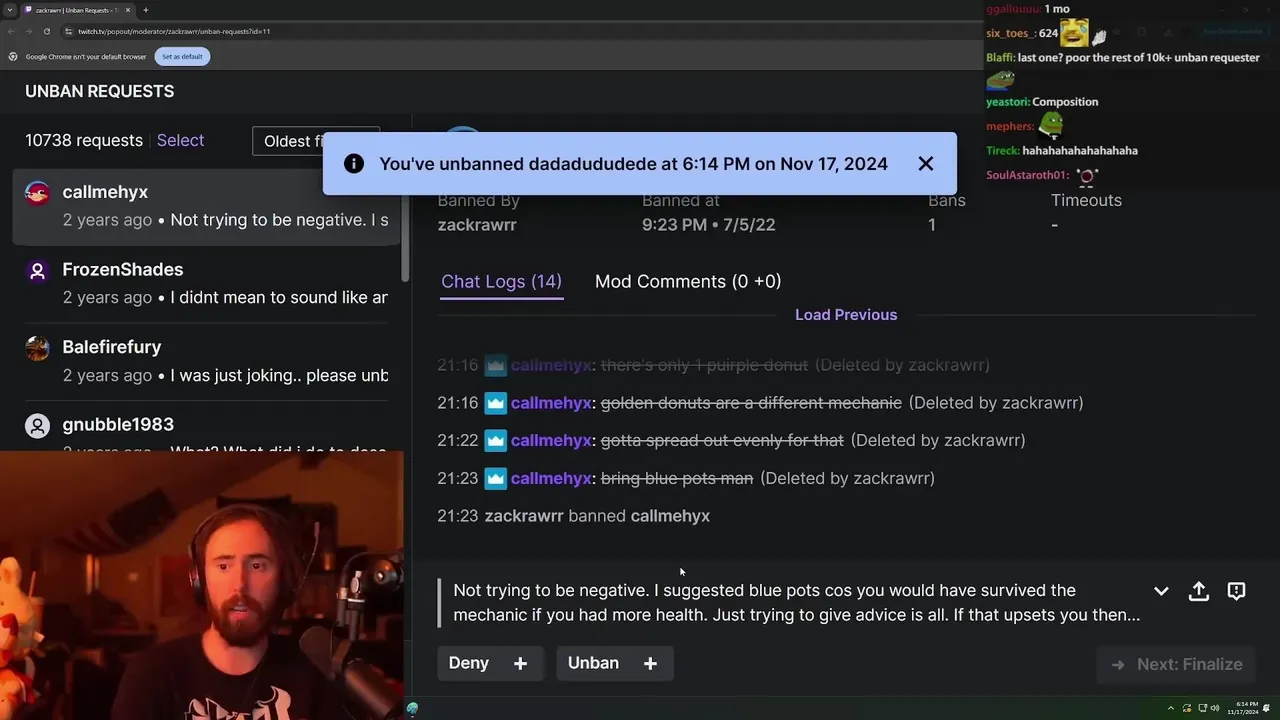
Task: Click the taskbar icon below webcam
Action: 412,709
